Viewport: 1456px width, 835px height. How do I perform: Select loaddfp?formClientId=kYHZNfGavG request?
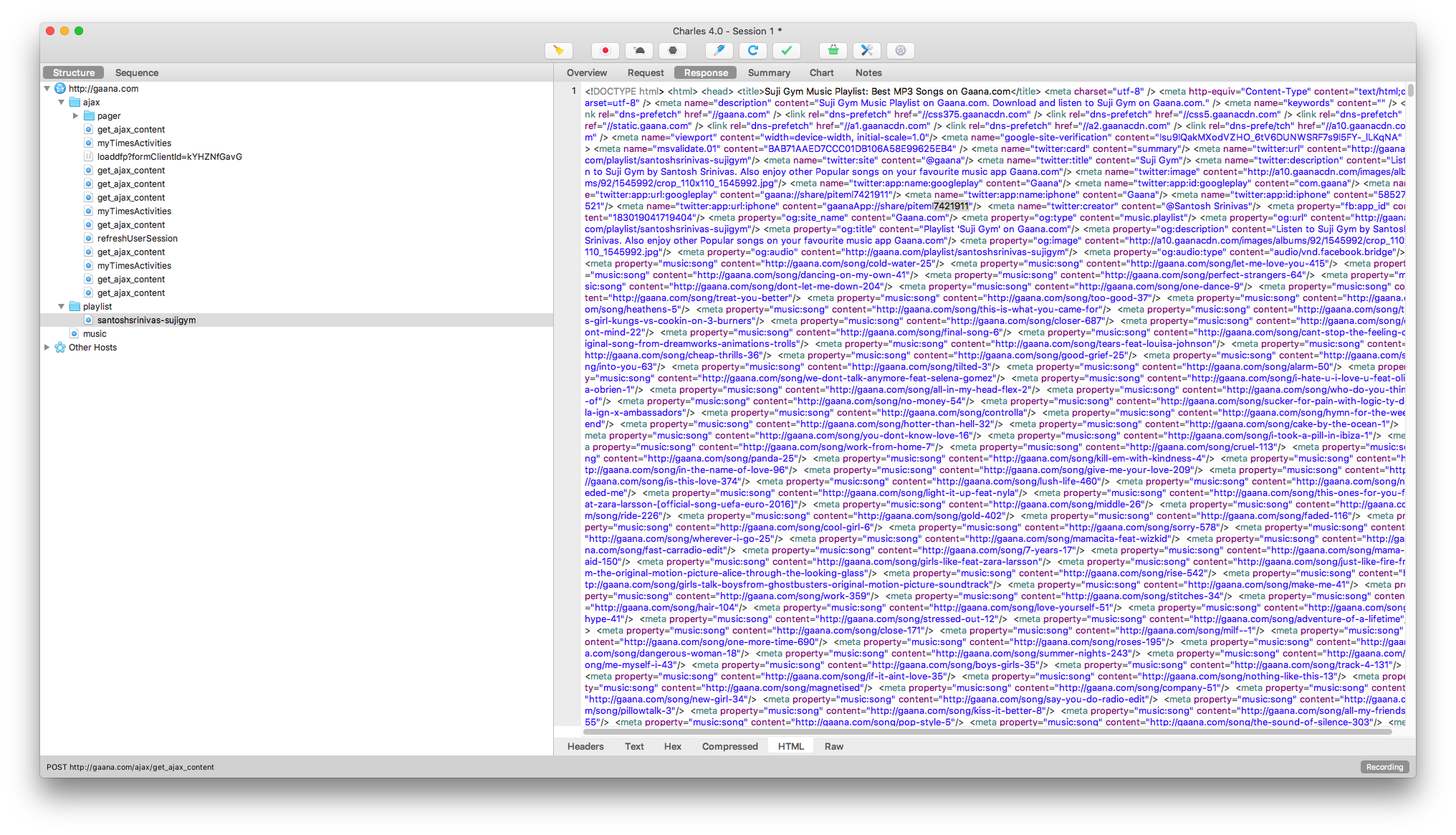[x=170, y=157]
